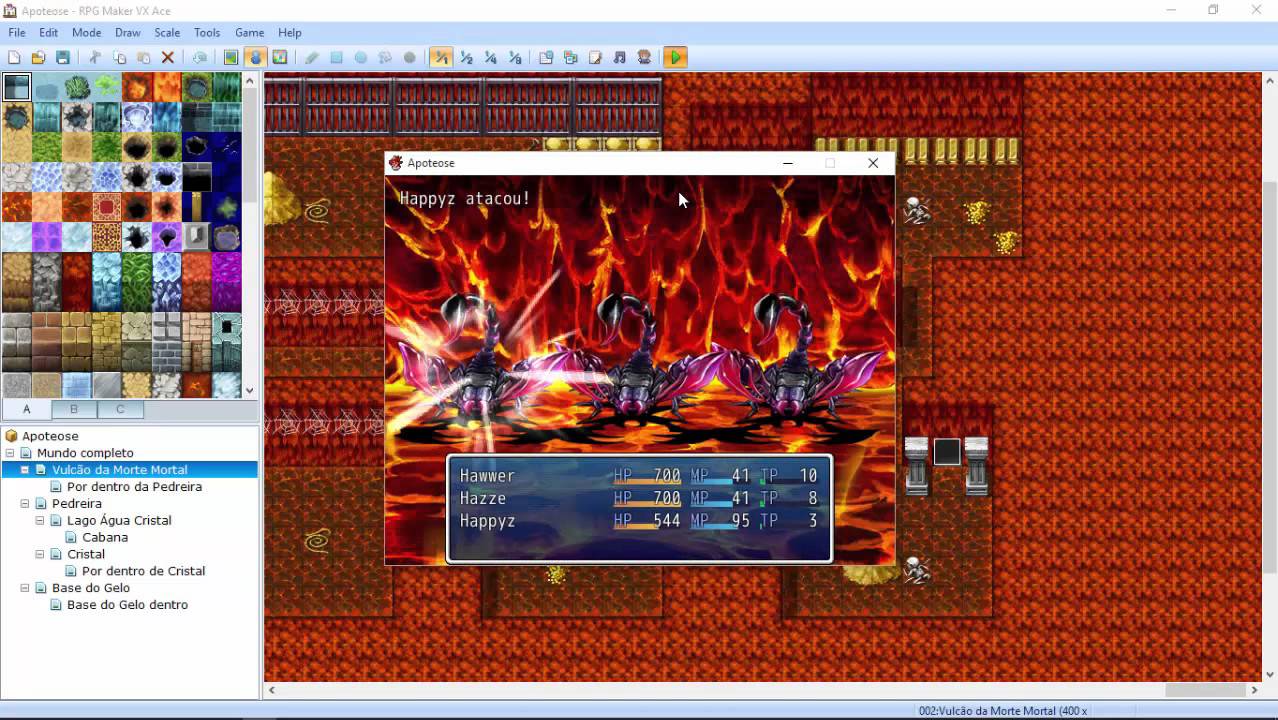Open the Character Generator face icon
This screenshot has width=1278, height=720.
click(x=644, y=57)
